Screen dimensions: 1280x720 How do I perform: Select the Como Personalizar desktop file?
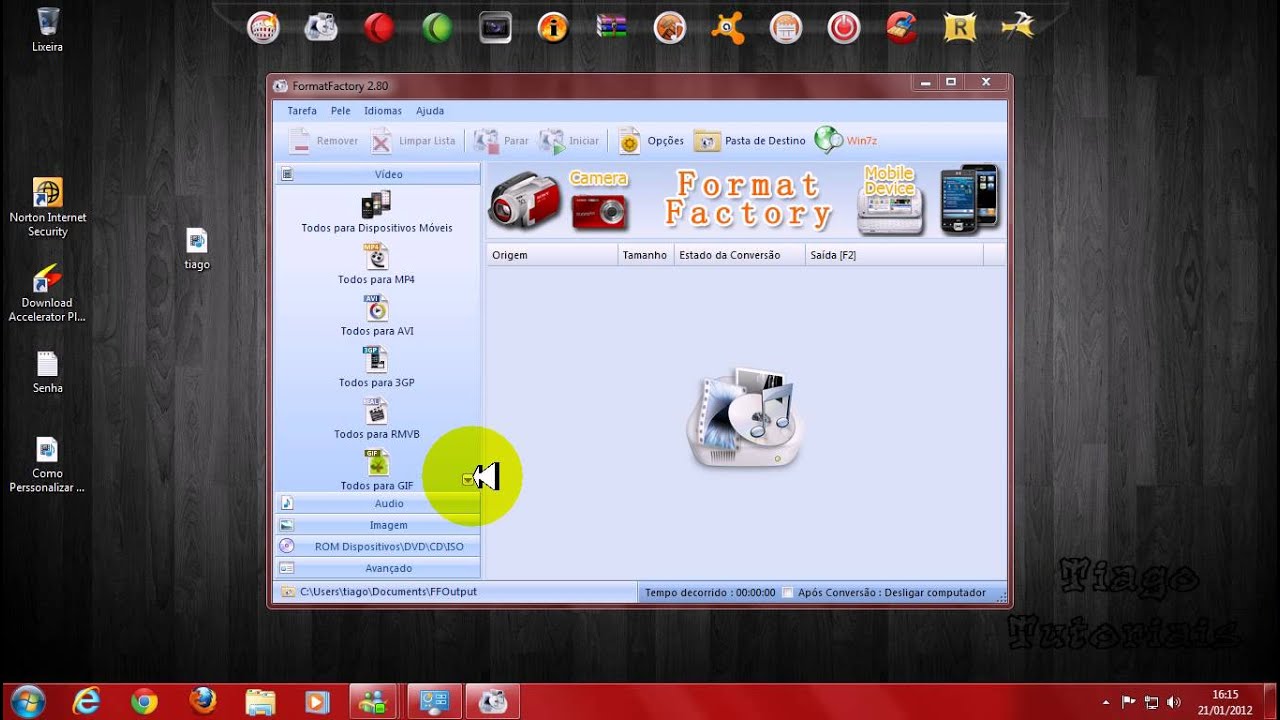[x=47, y=465]
